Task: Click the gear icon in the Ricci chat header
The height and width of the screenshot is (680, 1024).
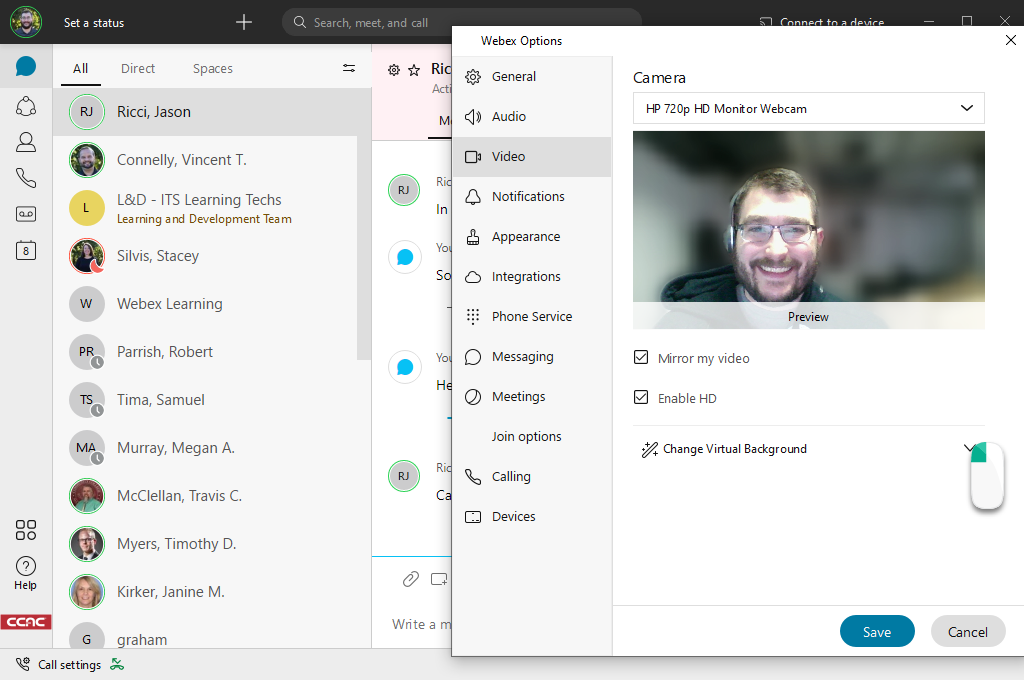Action: pyautogui.click(x=394, y=70)
